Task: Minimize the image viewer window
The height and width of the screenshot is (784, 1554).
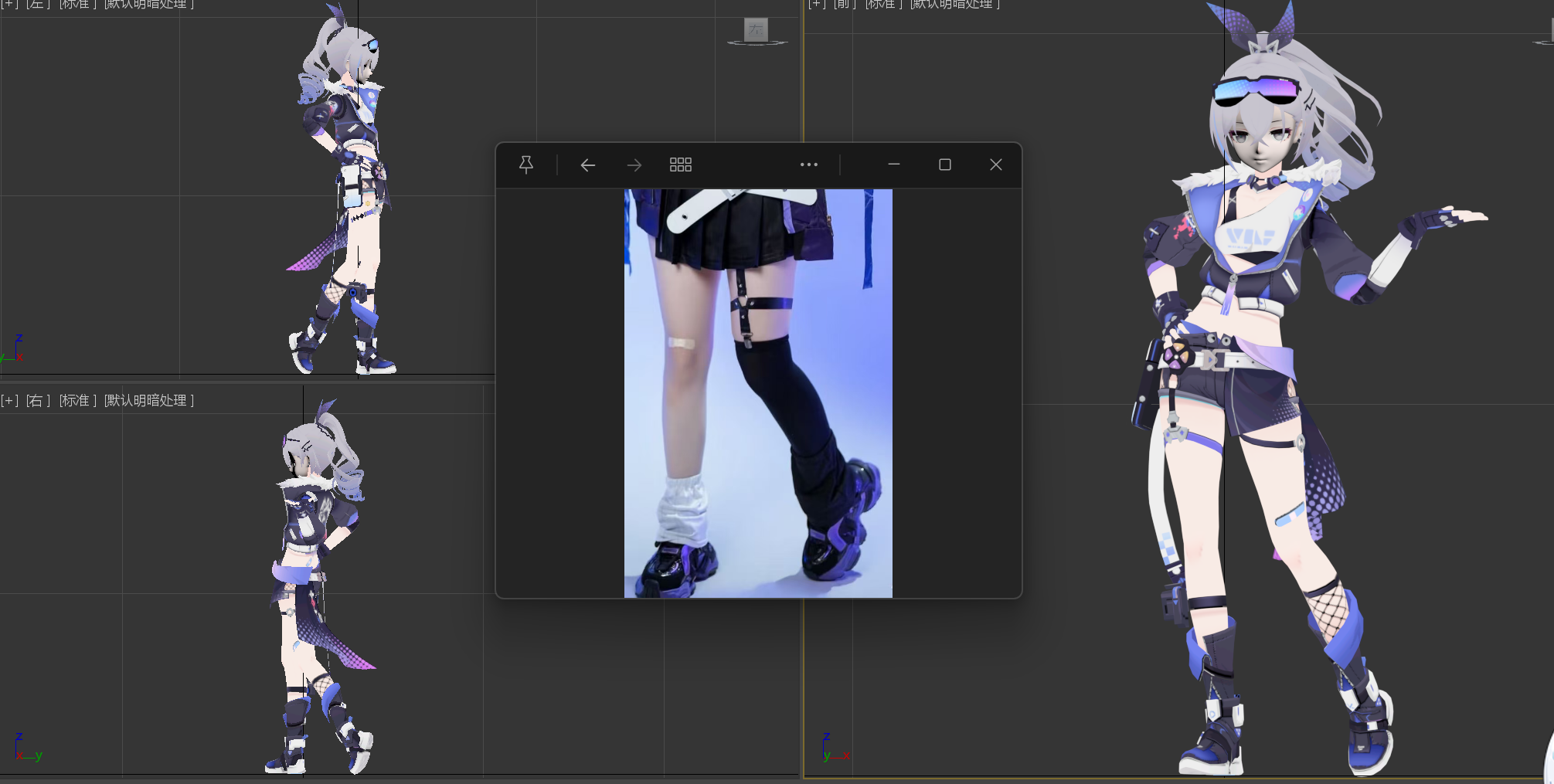Action: (x=894, y=165)
